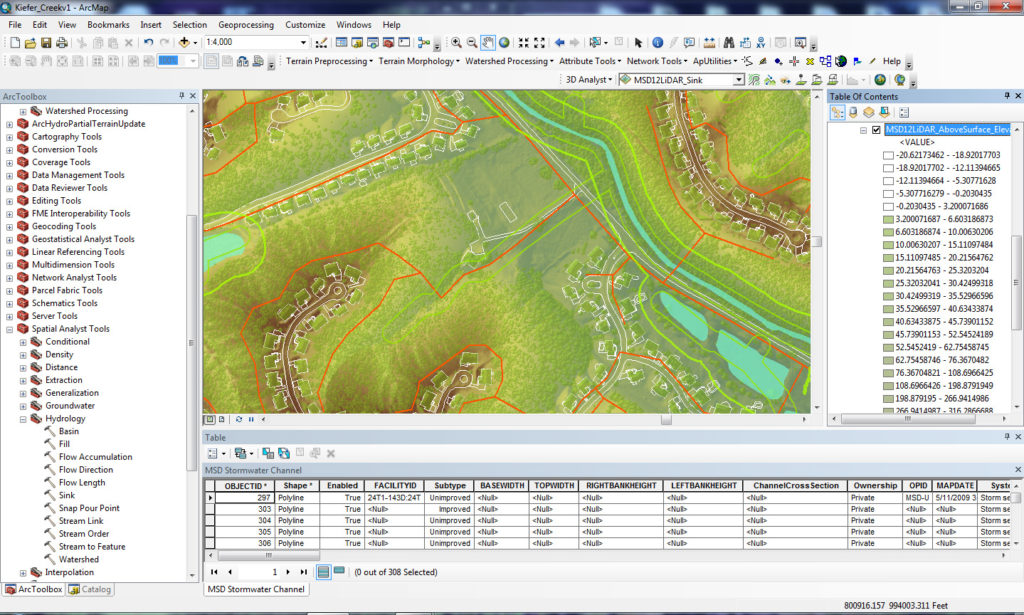Viewport: 1024px width, 615px height.
Task: Select the Zoom In tool
Action: coord(456,42)
